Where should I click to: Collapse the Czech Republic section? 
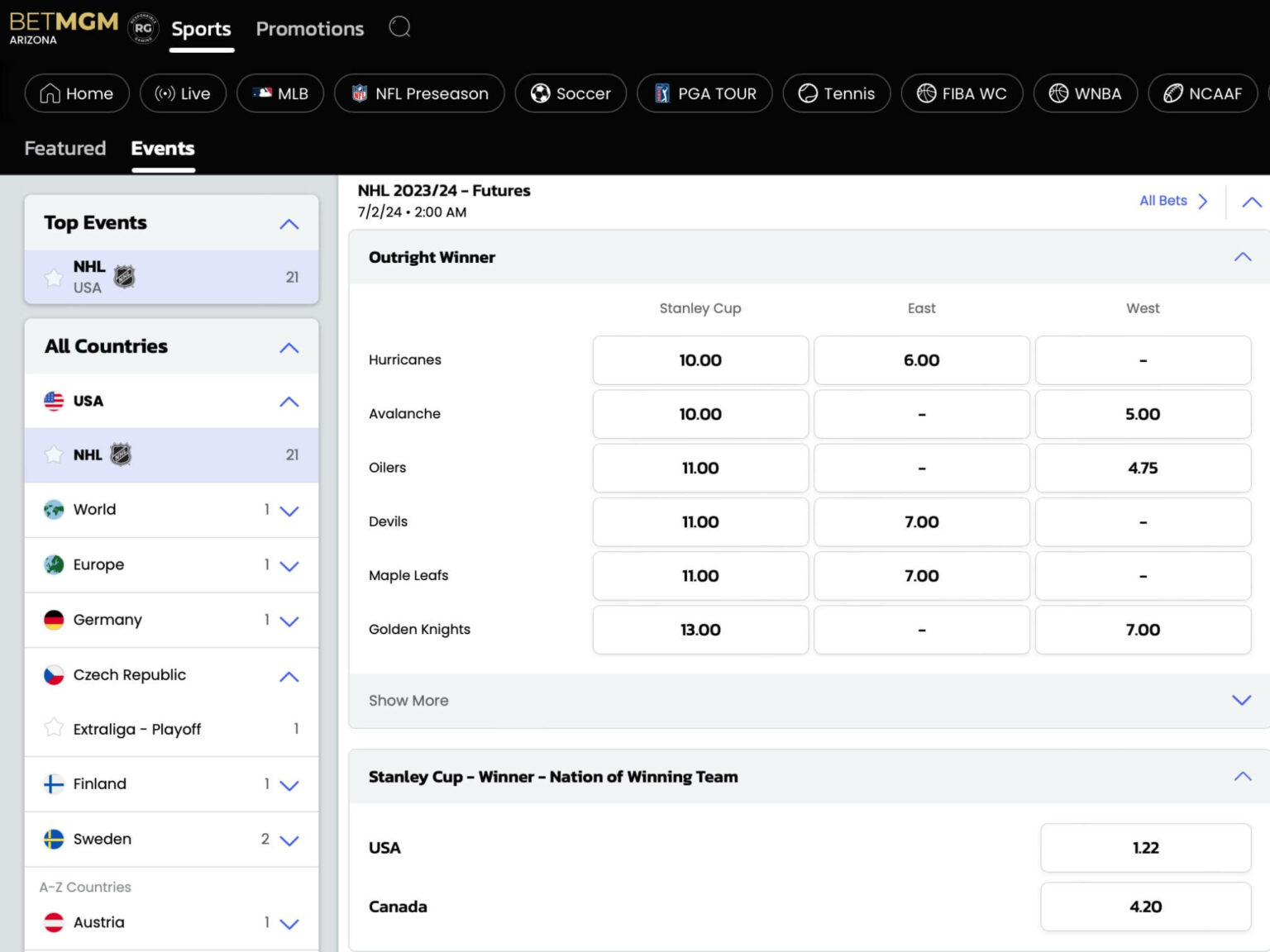[x=289, y=676]
